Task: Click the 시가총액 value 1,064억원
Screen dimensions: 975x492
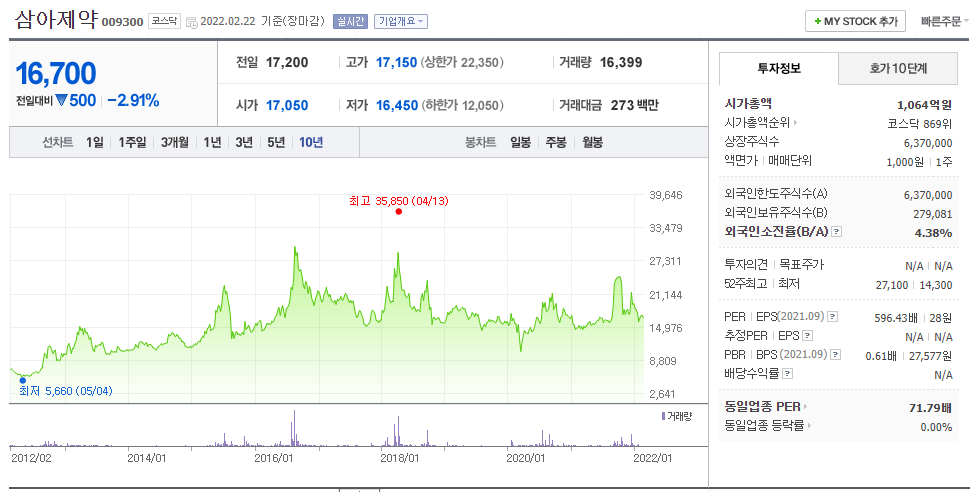Action: pyautogui.click(x=925, y=105)
